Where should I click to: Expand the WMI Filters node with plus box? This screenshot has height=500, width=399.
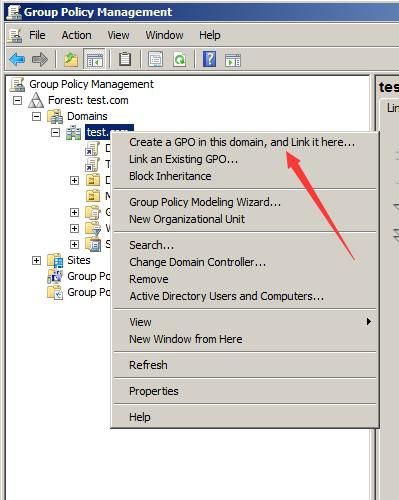(74, 228)
